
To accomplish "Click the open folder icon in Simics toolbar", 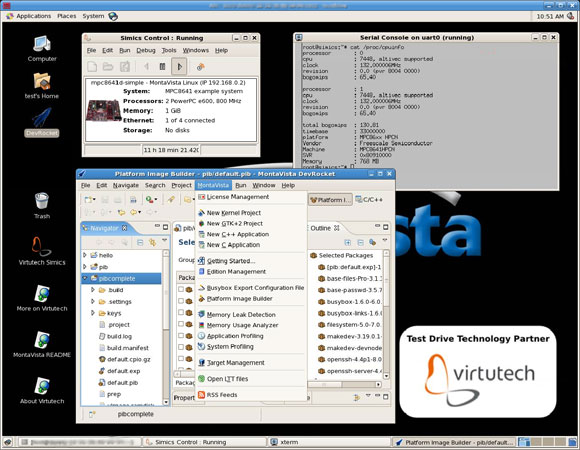I will click(x=108, y=67).
